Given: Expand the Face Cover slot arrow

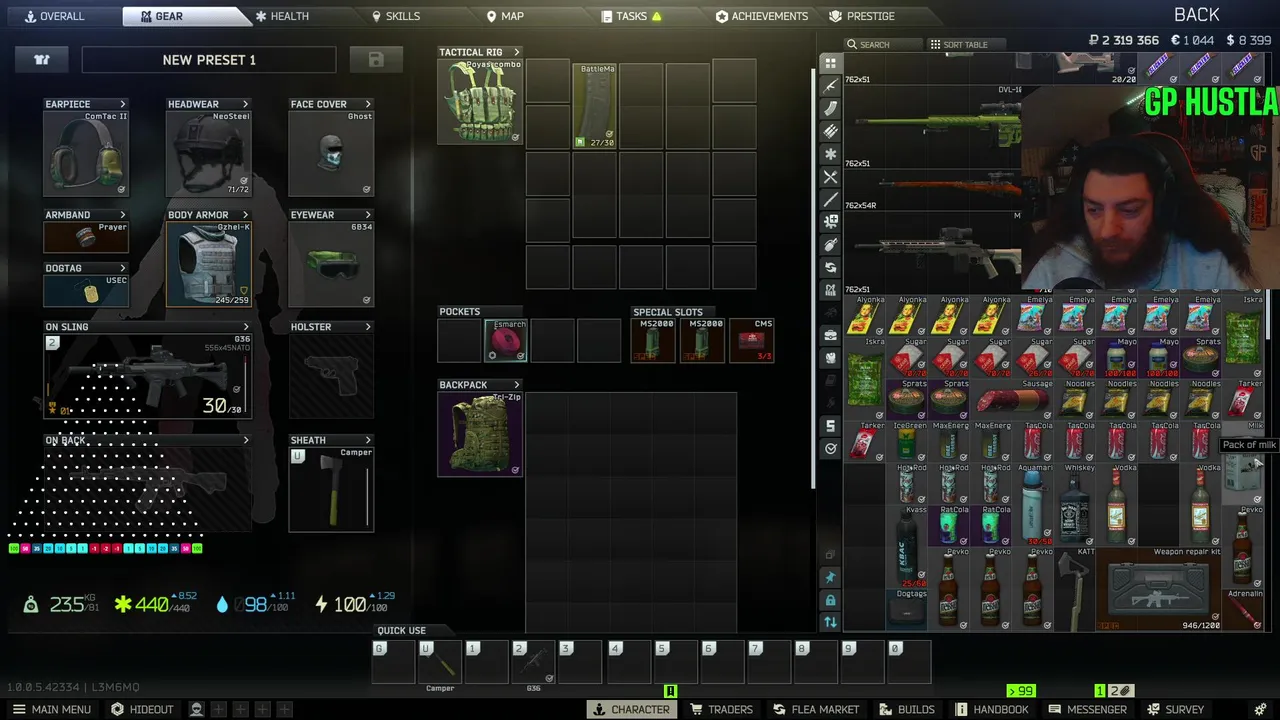Looking at the screenshot, I should click(368, 104).
